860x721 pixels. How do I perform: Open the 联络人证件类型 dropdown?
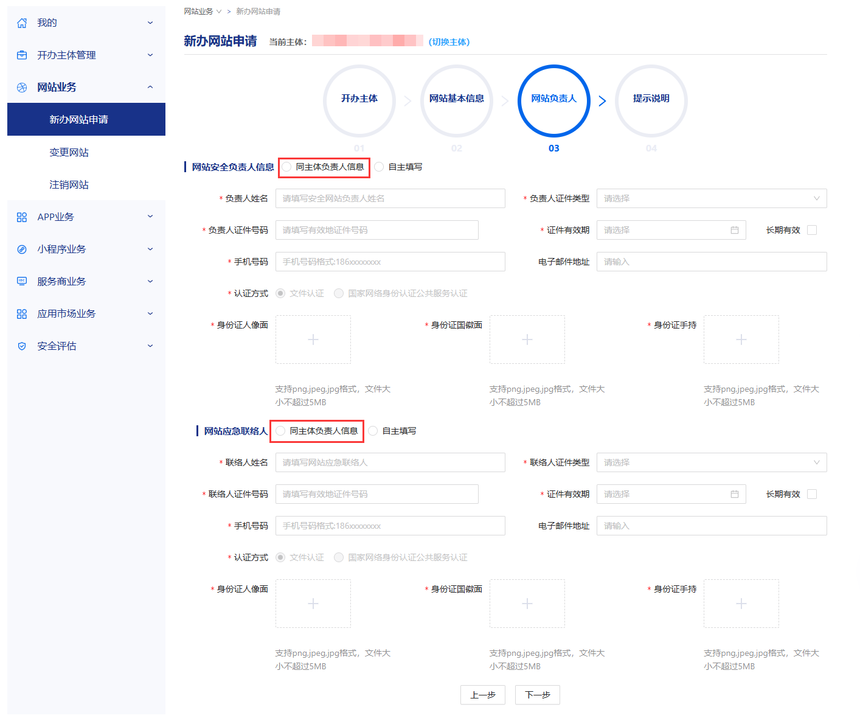(711, 463)
